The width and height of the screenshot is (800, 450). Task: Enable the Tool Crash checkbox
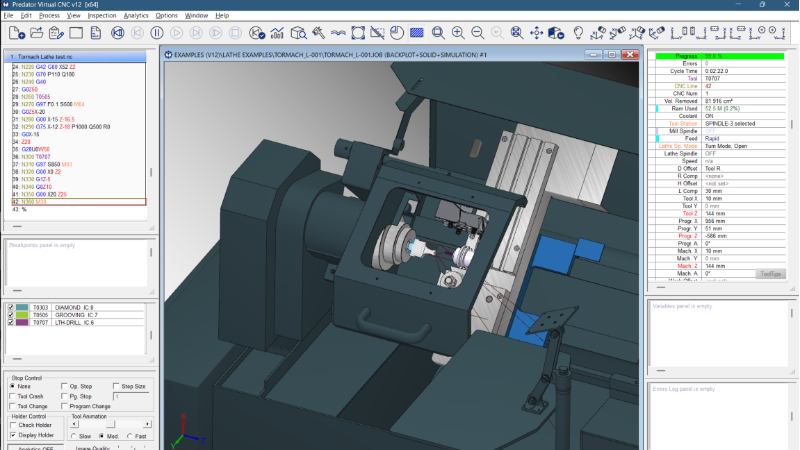(x=13, y=396)
